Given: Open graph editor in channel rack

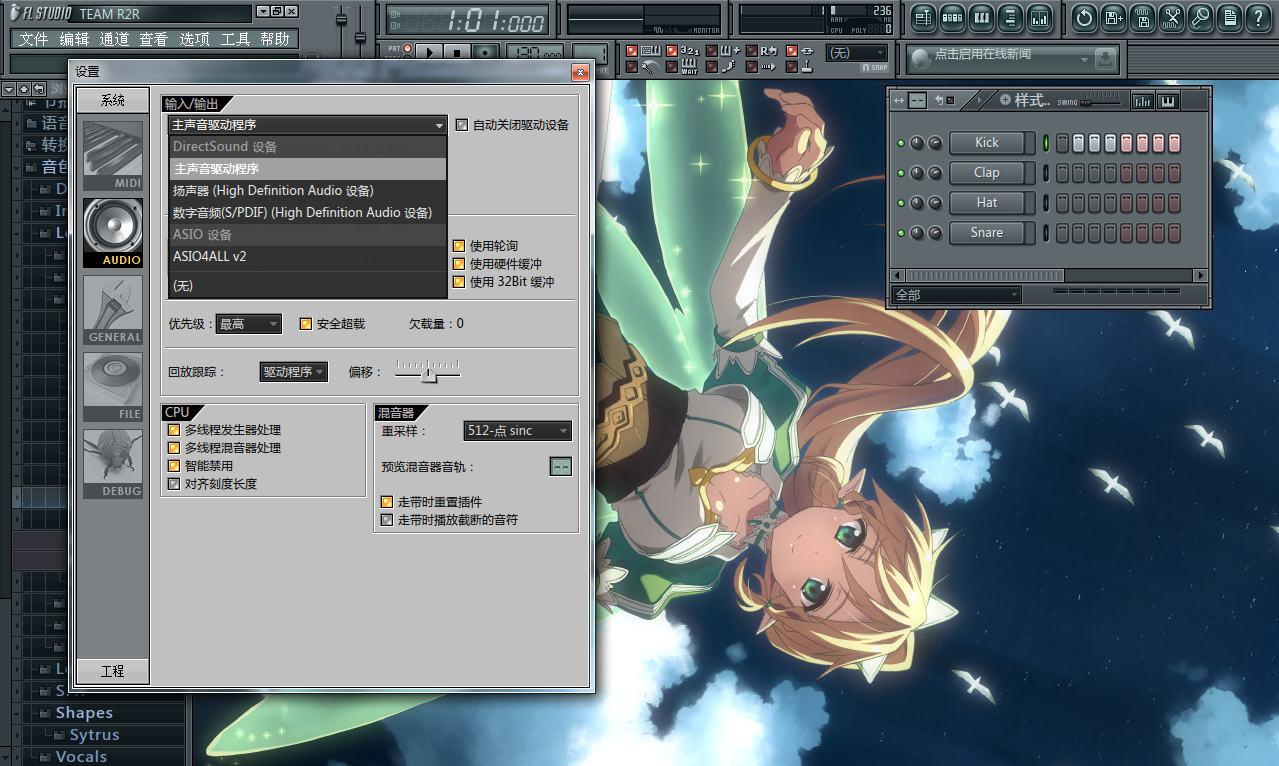Looking at the screenshot, I should [x=1142, y=101].
